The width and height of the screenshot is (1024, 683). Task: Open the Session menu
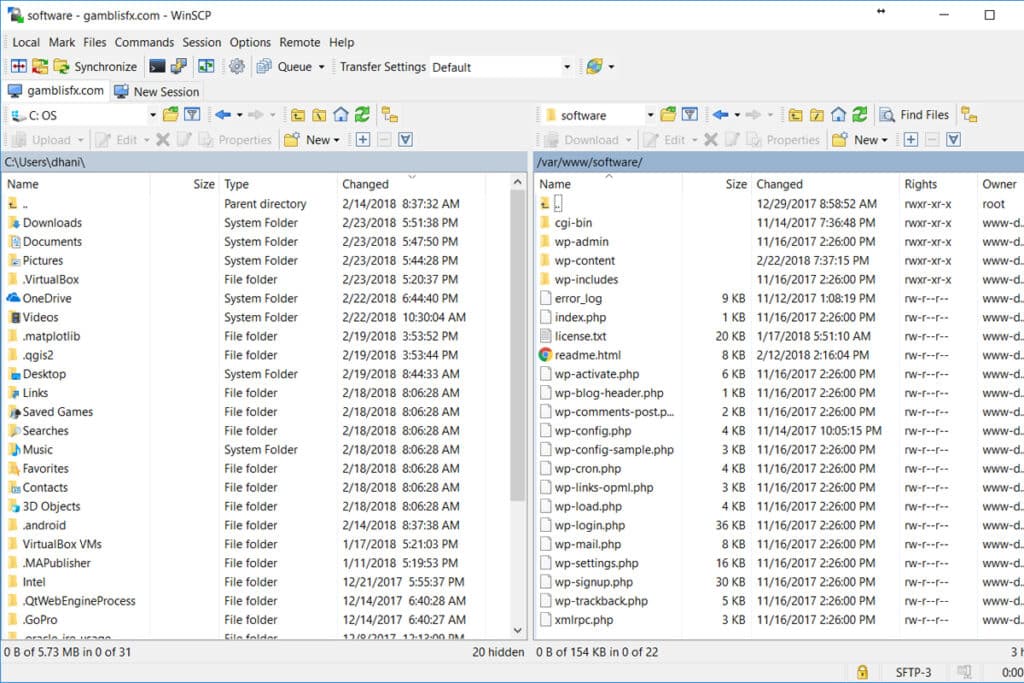pos(202,42)
